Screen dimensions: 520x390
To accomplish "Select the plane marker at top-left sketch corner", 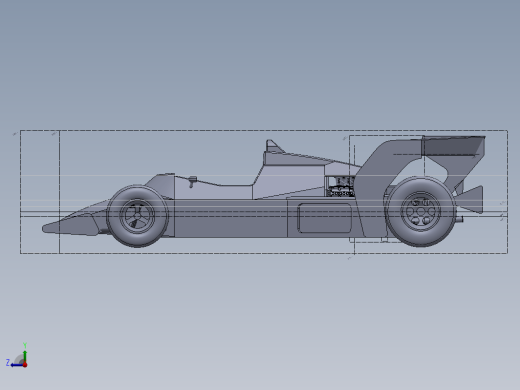I will tap(15, 134).
